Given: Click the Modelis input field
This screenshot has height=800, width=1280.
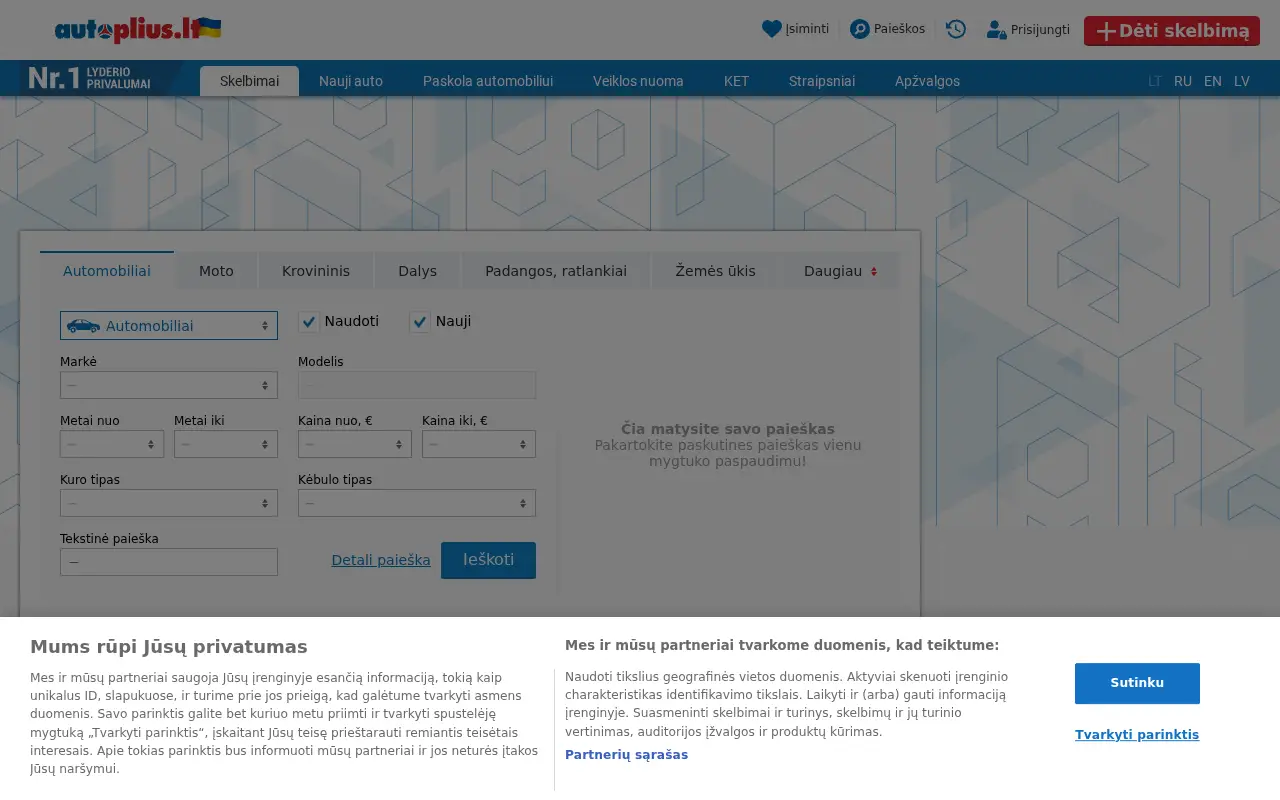Looking at the screenshot, I should [x=417, y=385].
